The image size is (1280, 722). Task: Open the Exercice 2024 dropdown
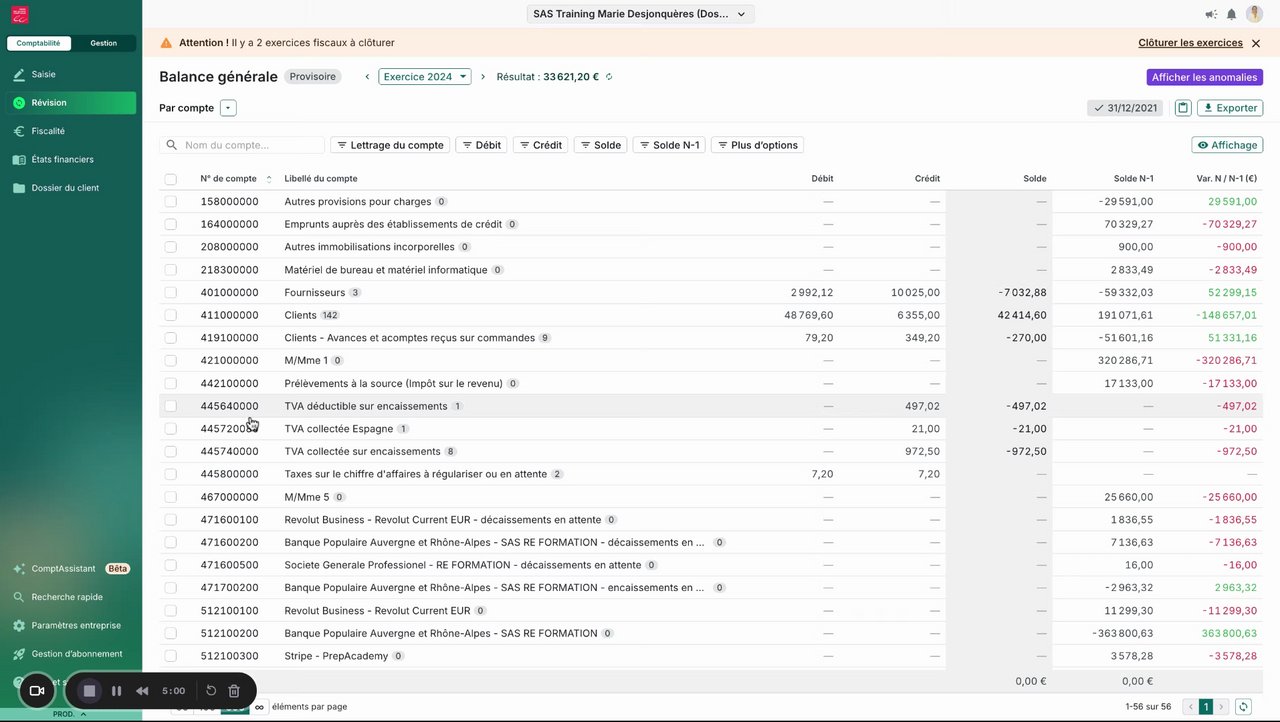pos(424,77)
